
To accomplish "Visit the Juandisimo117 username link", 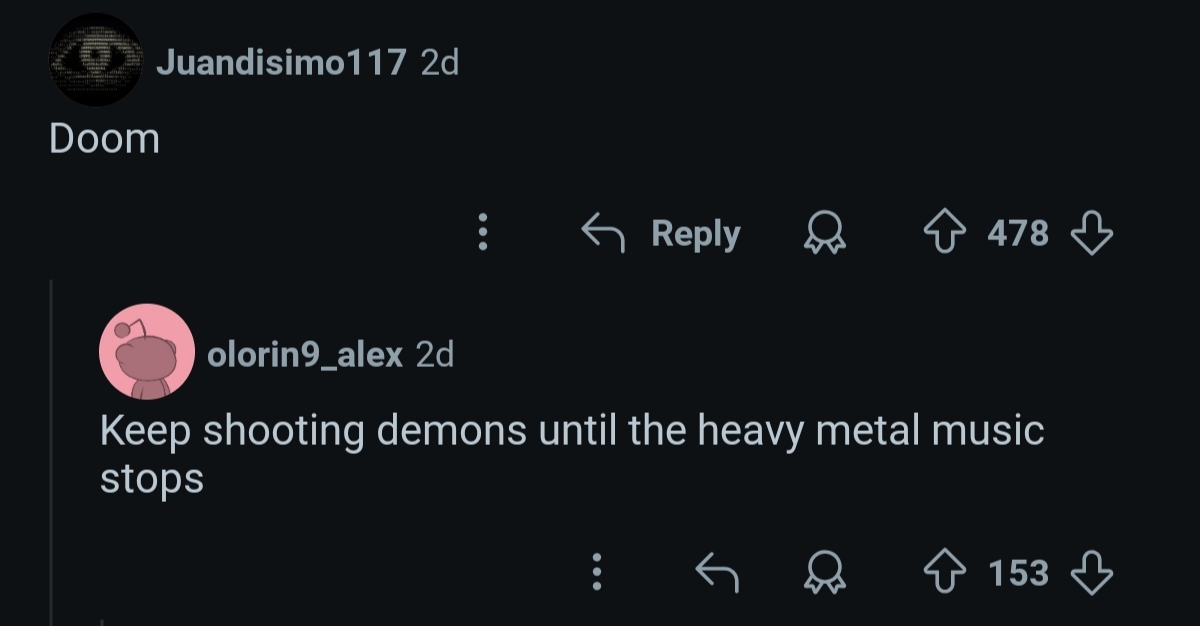I will click(x=281, y=63).
